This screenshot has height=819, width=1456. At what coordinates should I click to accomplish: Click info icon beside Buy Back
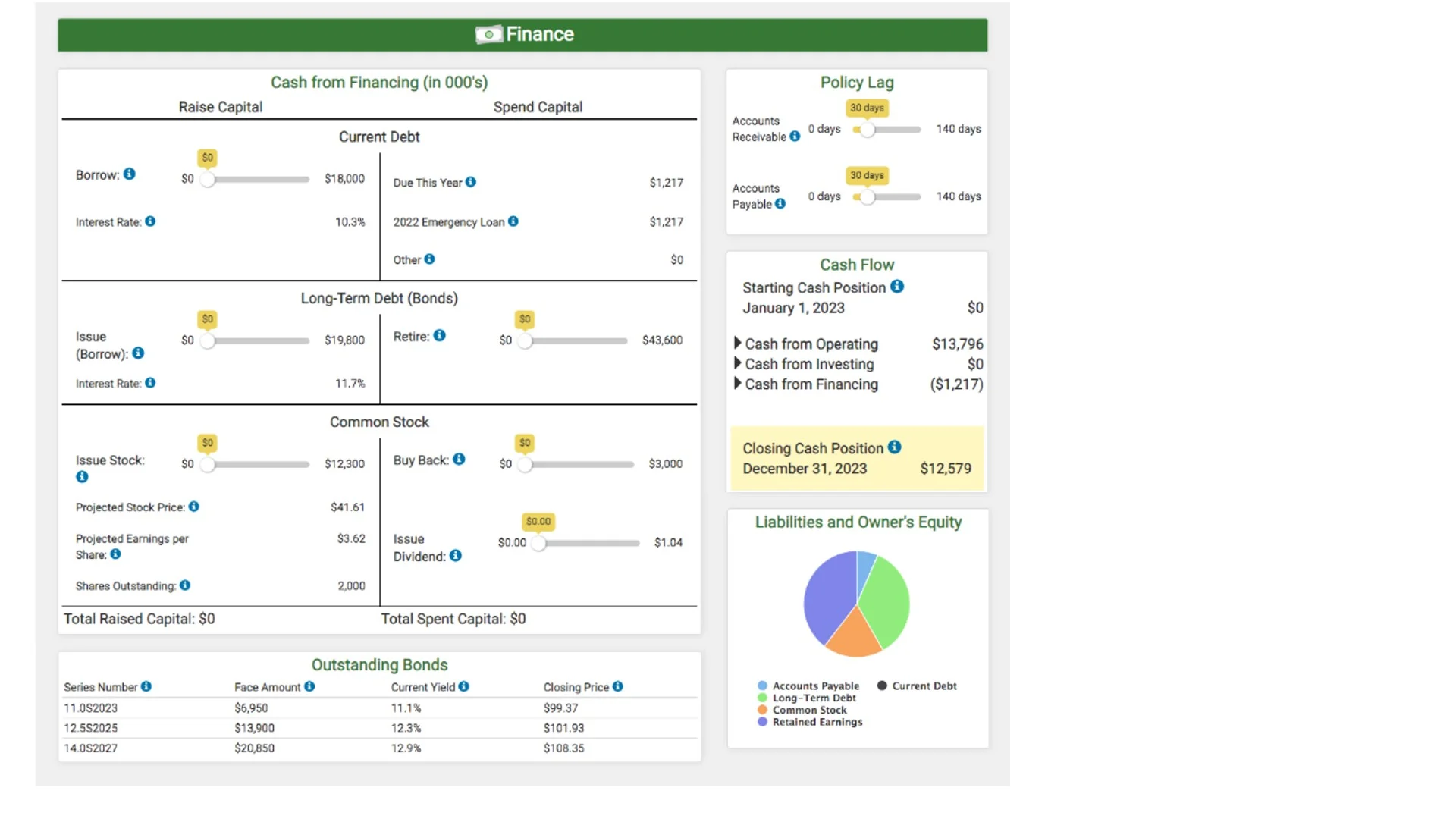[x=459, y=460]
